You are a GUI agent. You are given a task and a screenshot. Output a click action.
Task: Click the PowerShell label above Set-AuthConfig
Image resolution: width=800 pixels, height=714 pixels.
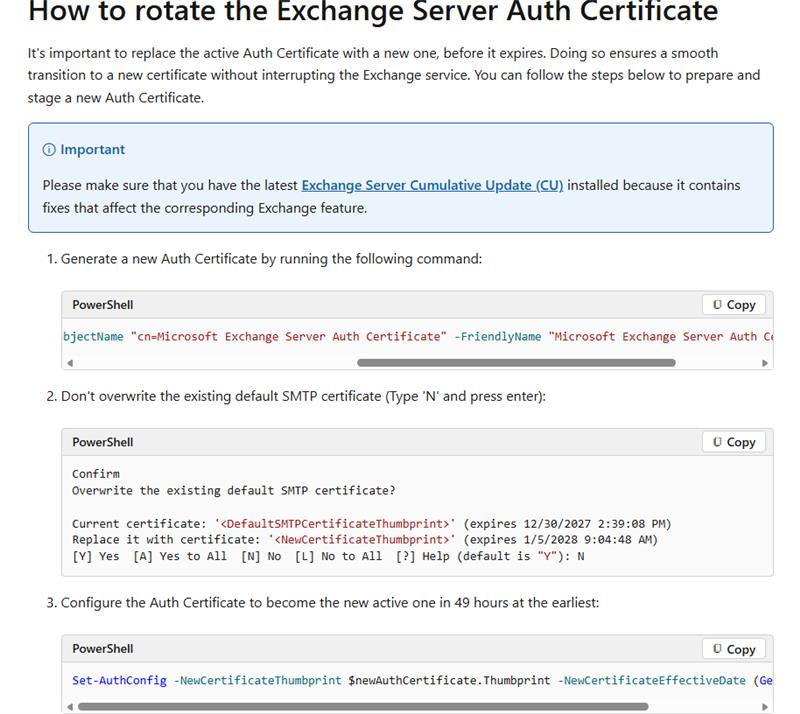[103, 649]
